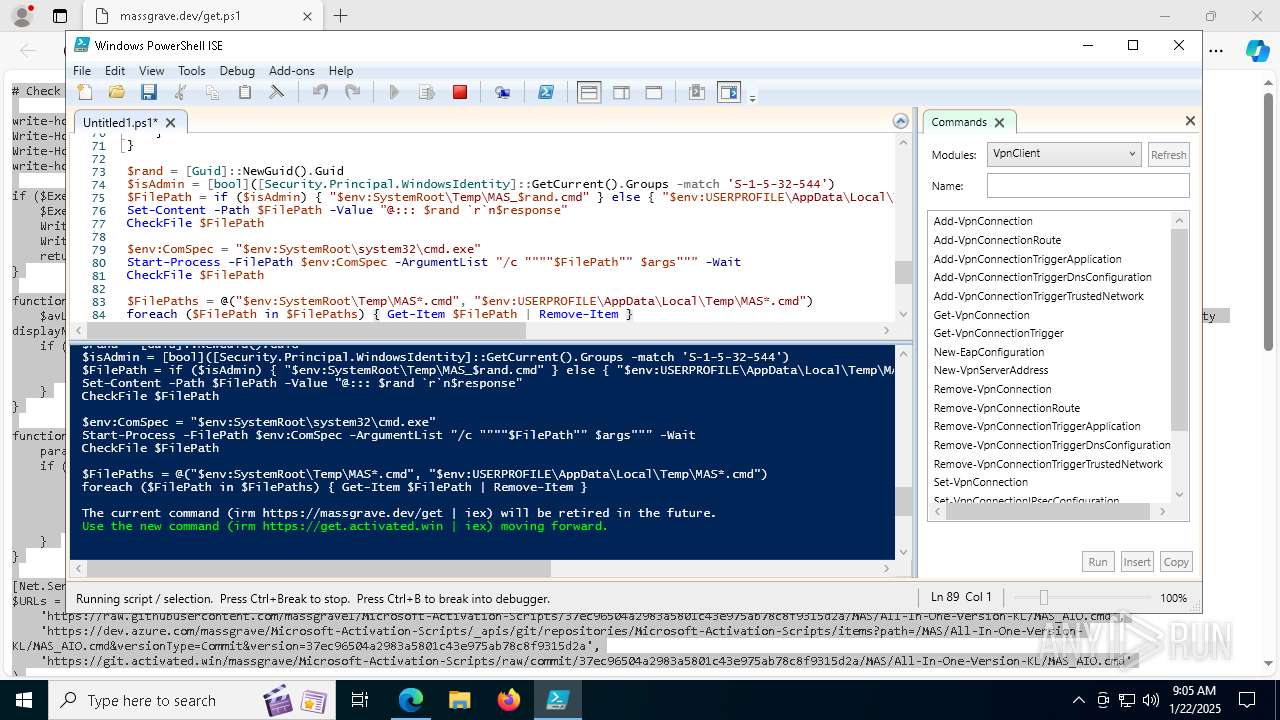Click the New script icon
The width and height of the screenshot is (1280, 720).
pyautogui.click(x=85, y=92)
